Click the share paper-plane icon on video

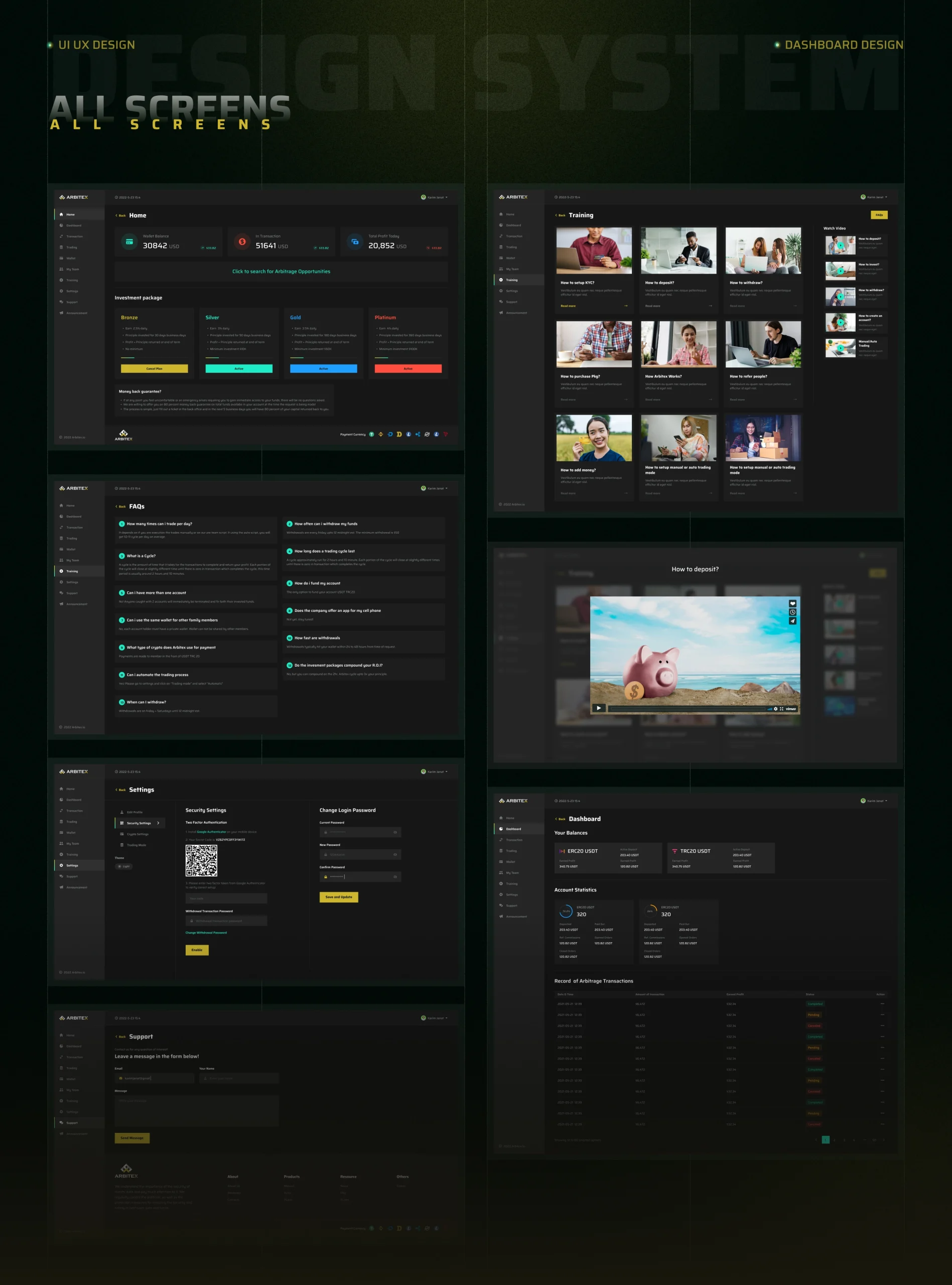coord(792,620)
